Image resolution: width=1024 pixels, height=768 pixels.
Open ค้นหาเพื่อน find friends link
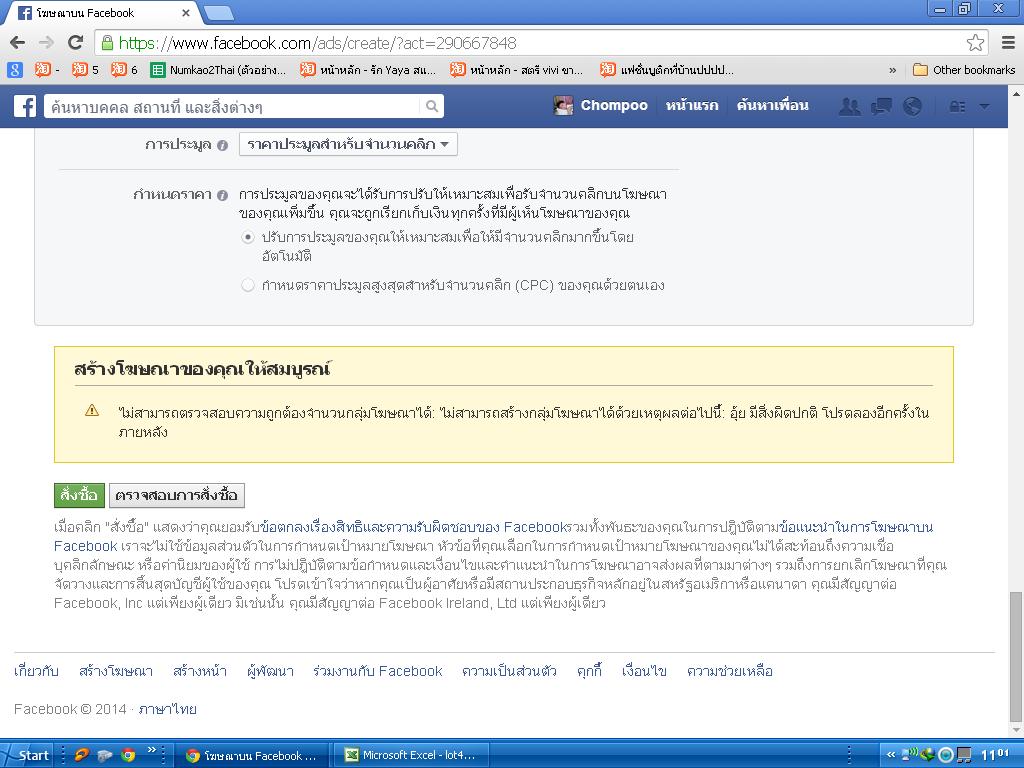(773, 105)
